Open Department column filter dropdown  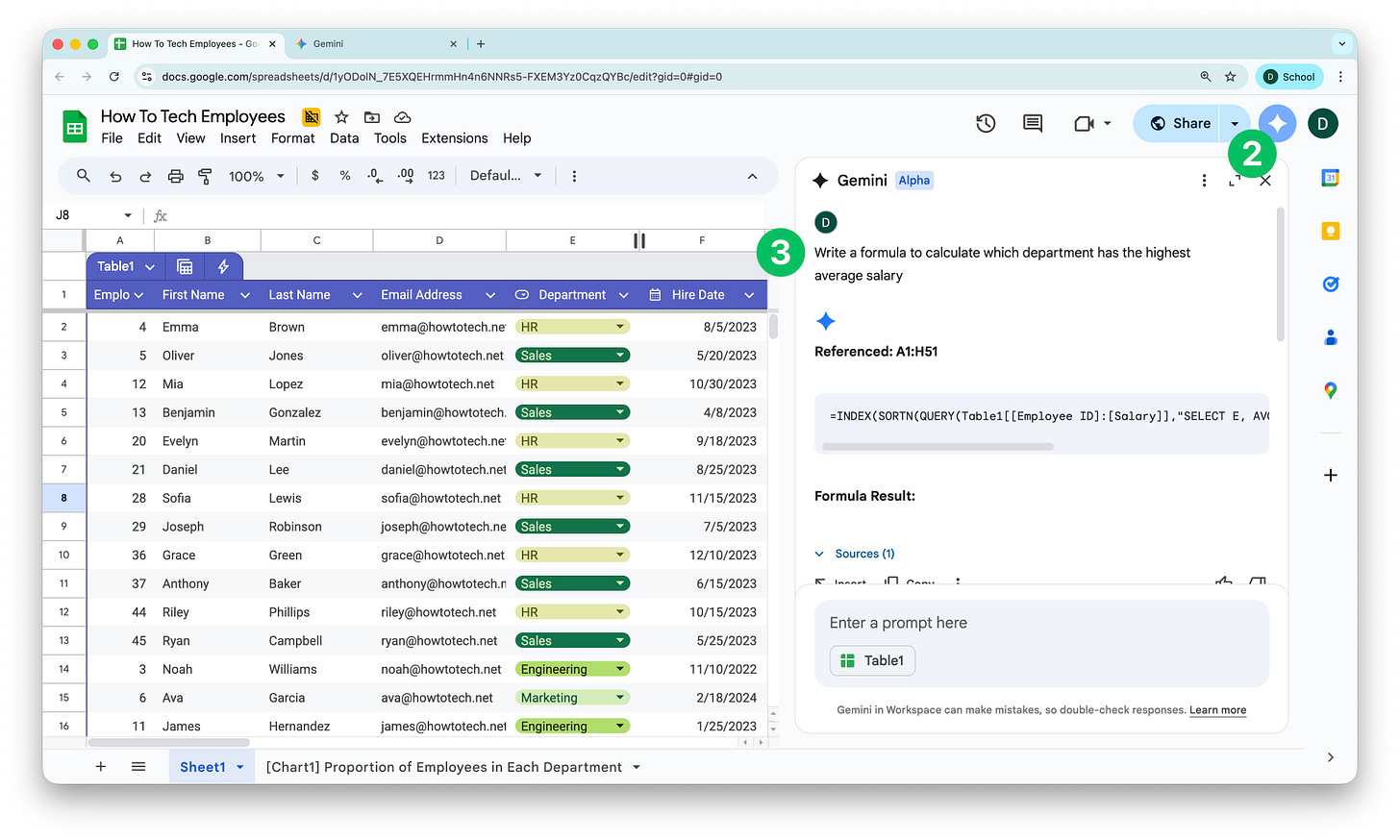623,295
